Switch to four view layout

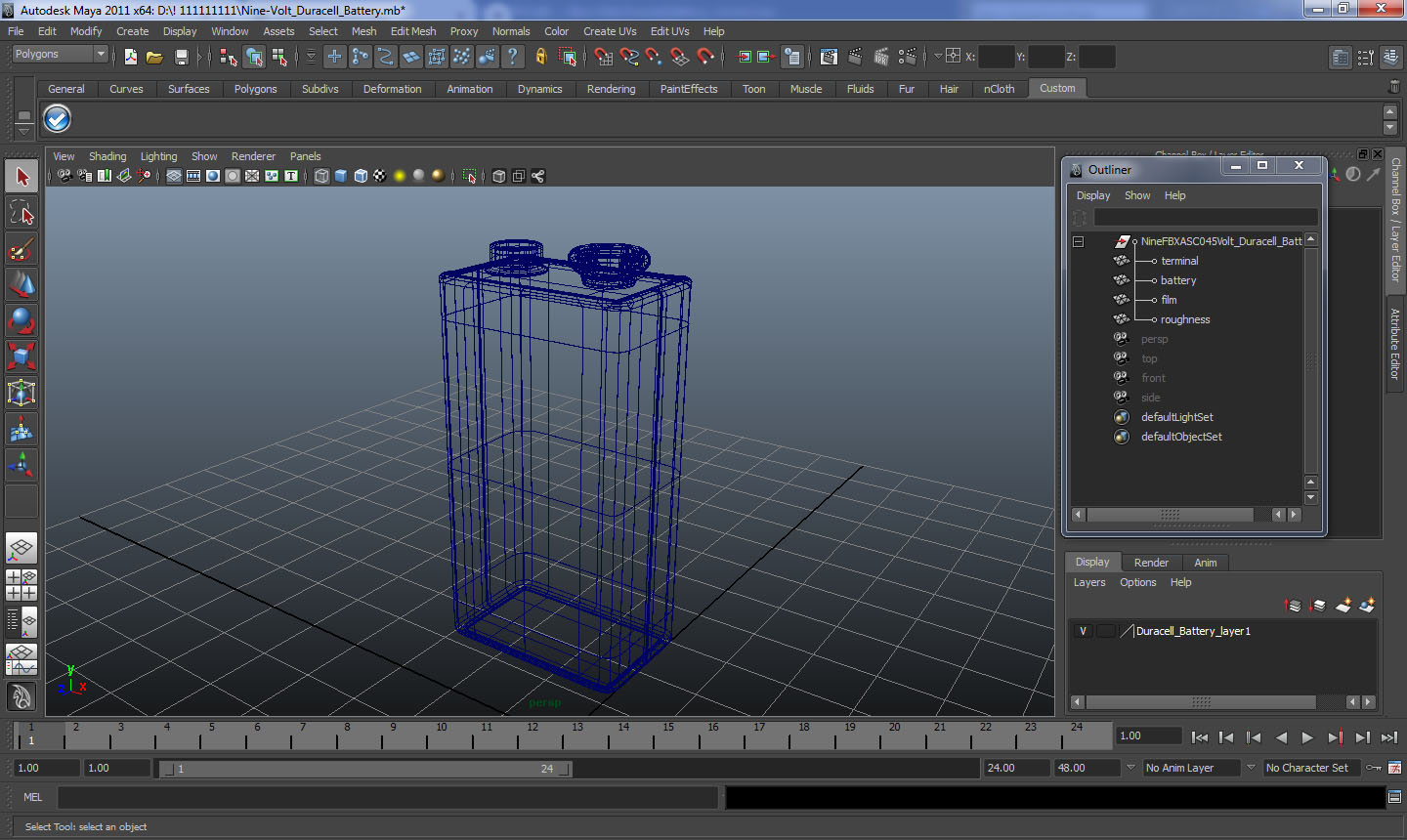pyautogui.click(x=21, y=584)
